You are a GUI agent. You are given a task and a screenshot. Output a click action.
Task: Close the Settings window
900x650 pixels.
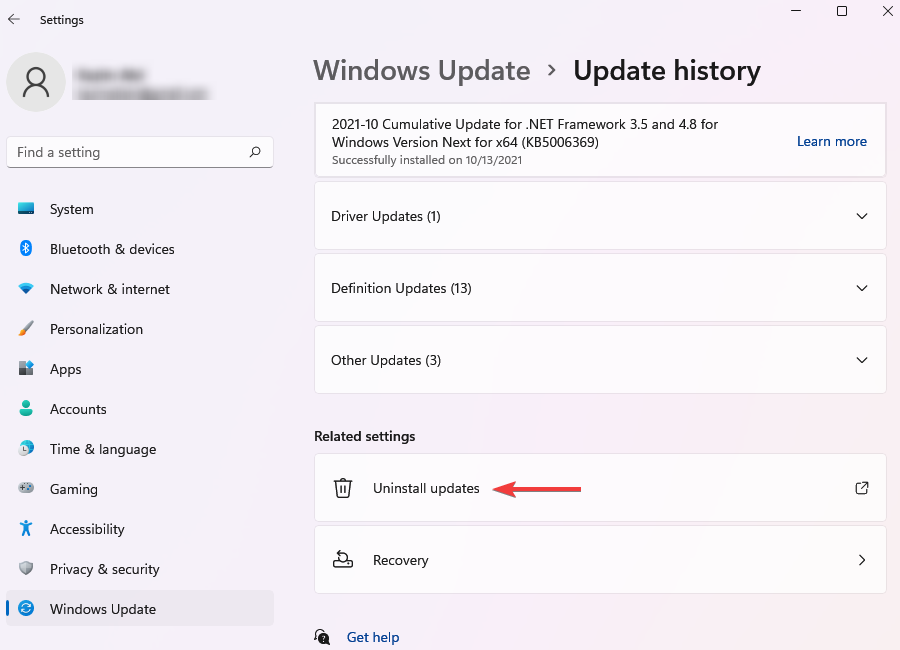pyautogui.click(x=887, y=11)
